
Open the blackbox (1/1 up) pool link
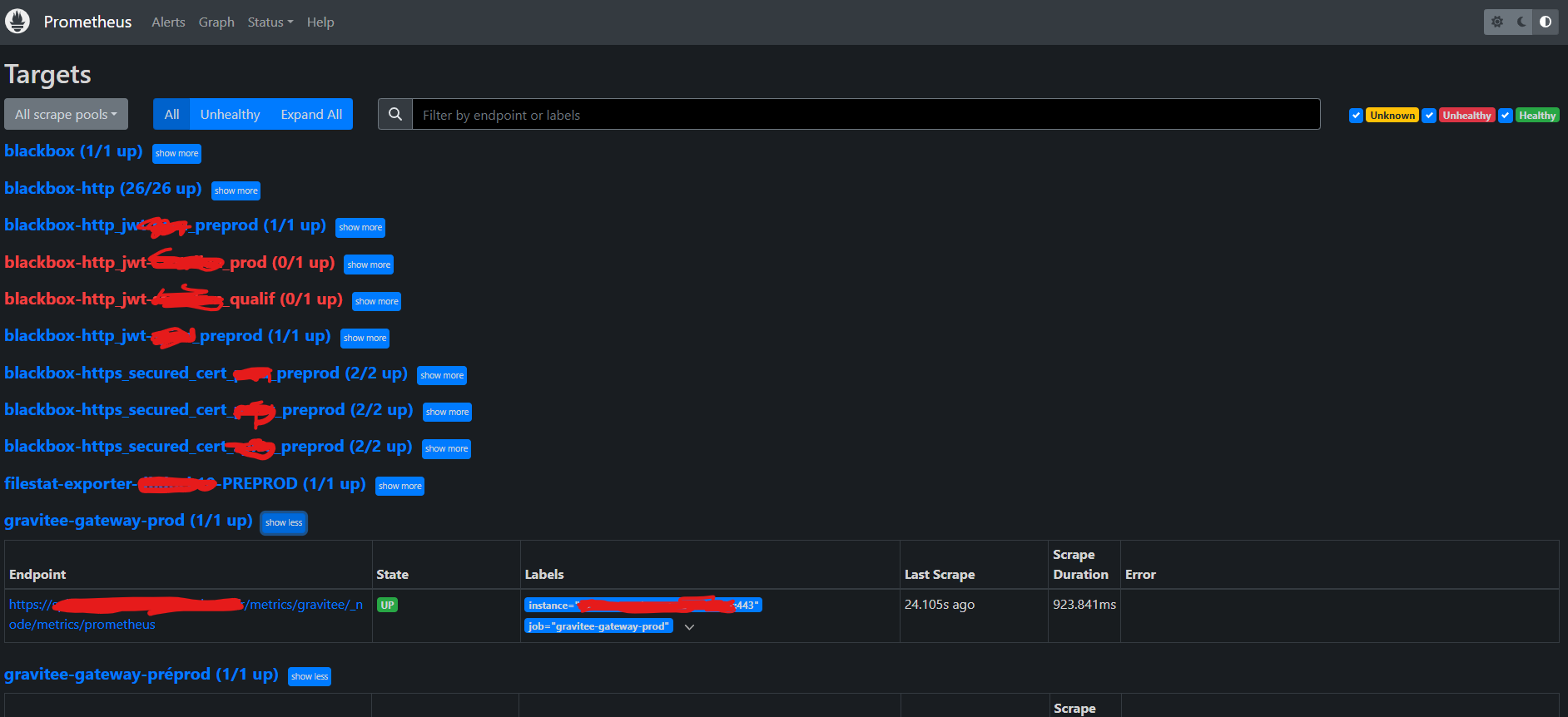coord(73,151)
